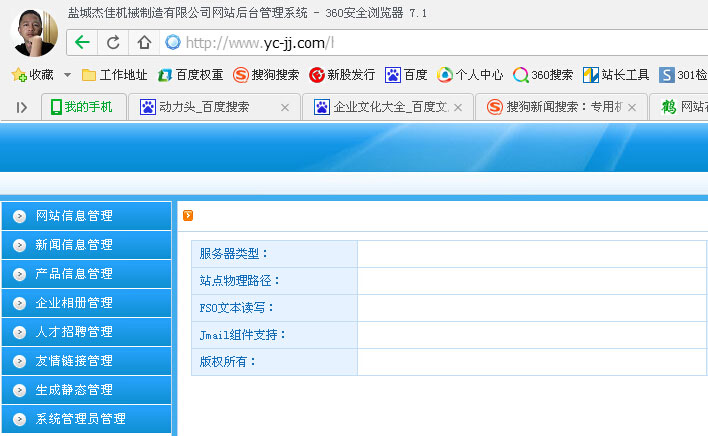
Task: Open the 工作地址 bookmark folder
Action: pyautogui.click(x=114, y=75)
